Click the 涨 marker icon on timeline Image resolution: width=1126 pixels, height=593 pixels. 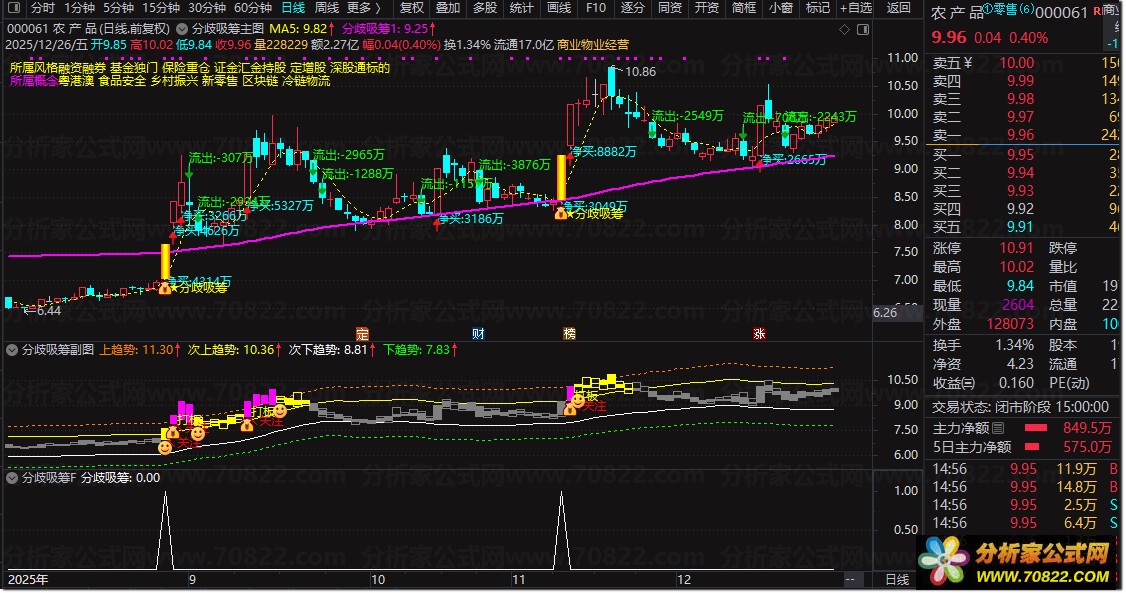click(x=759, y=333)
